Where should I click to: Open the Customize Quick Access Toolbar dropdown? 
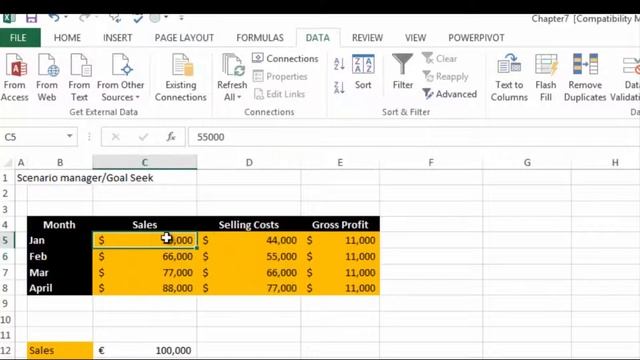(x=181, y=18)
